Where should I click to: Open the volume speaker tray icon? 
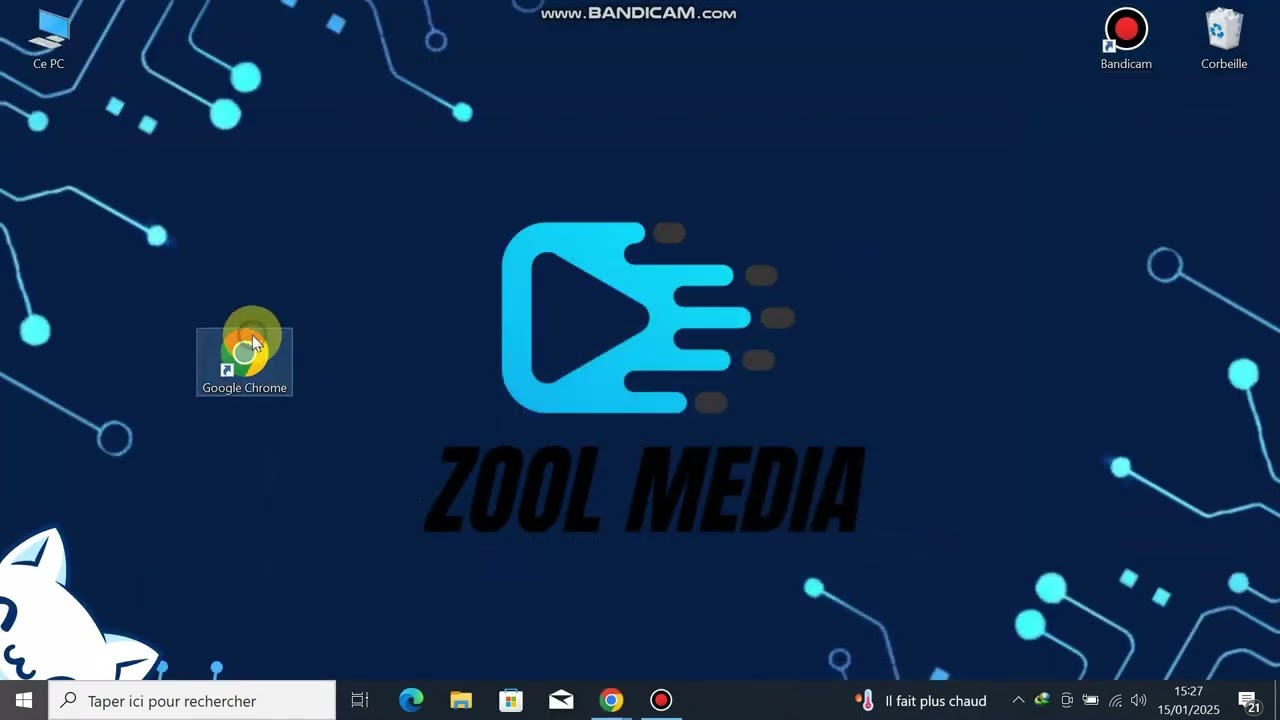(1138, 700)
